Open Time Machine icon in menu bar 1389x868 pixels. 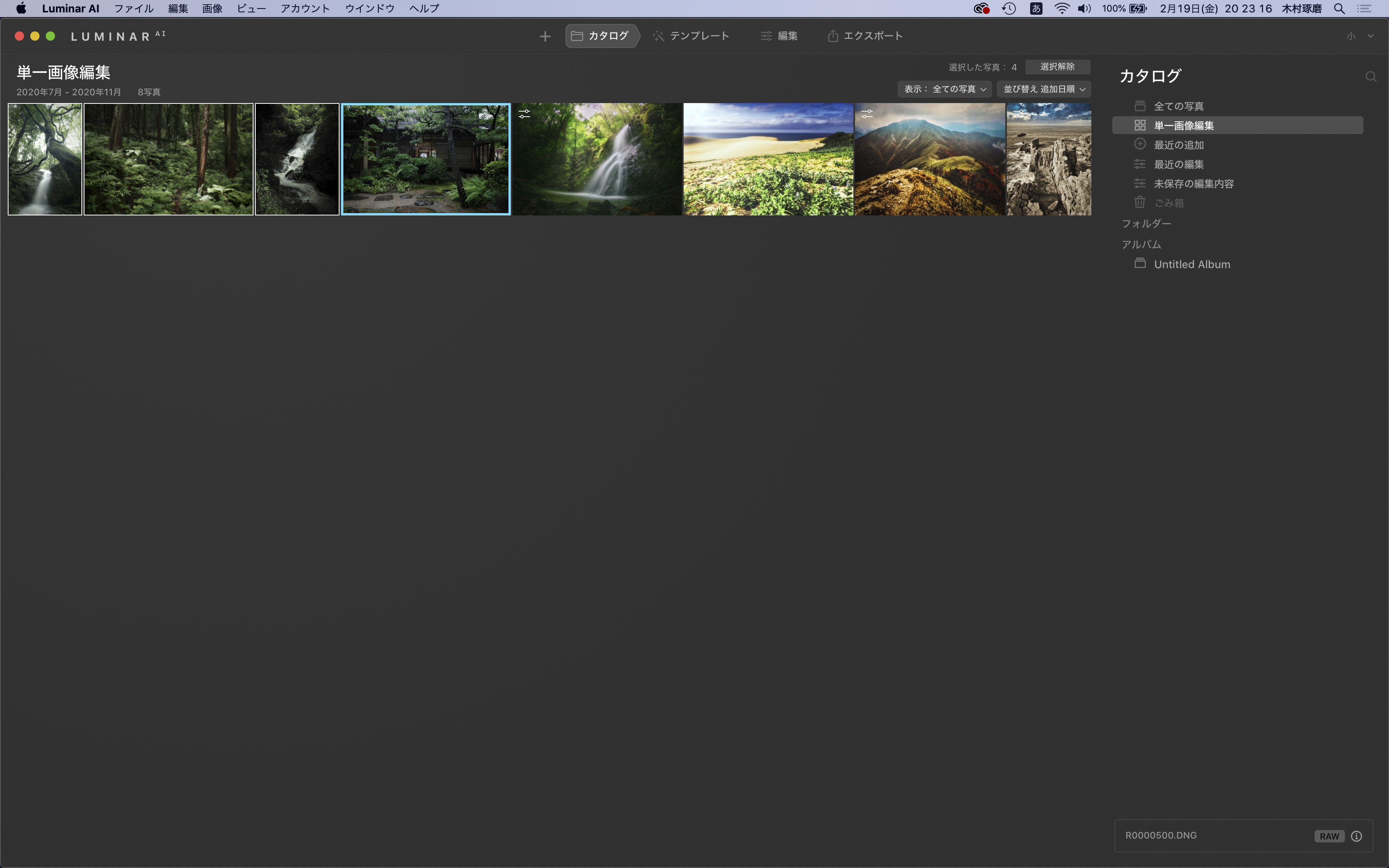(x=1008, y=9)
